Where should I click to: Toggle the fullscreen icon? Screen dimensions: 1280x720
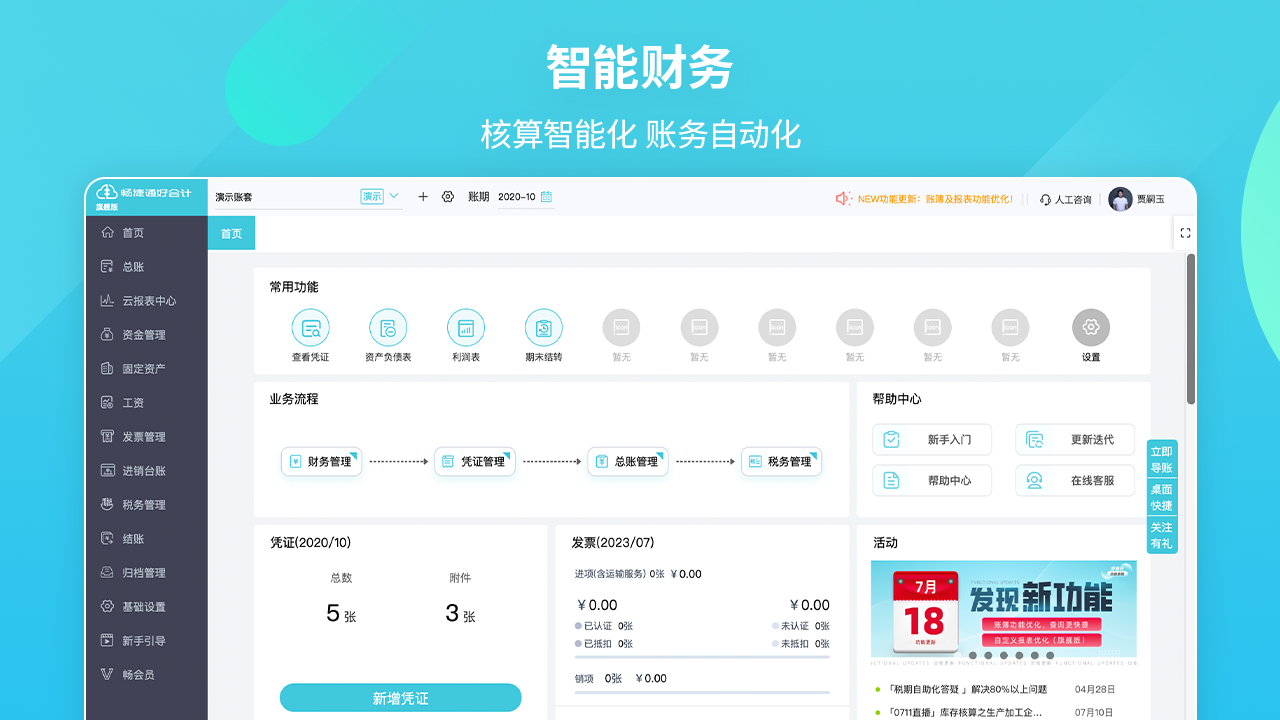[x=1185, y=233]
